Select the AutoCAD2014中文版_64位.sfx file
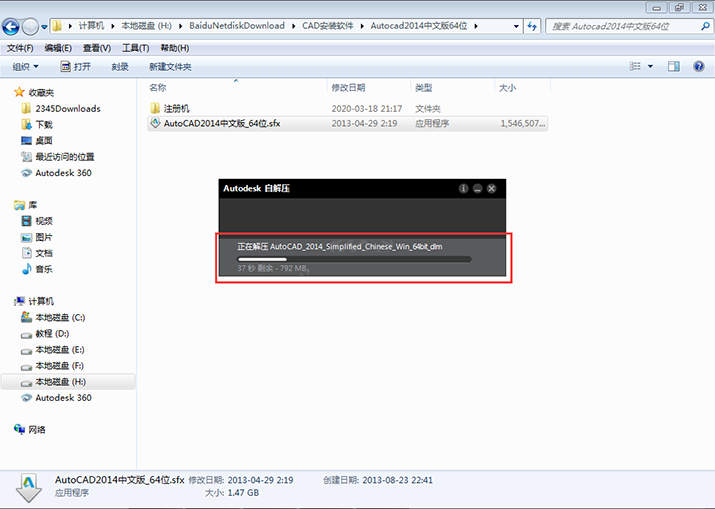Viewport: 715px width, 509px height. click(x=347, y=123)
